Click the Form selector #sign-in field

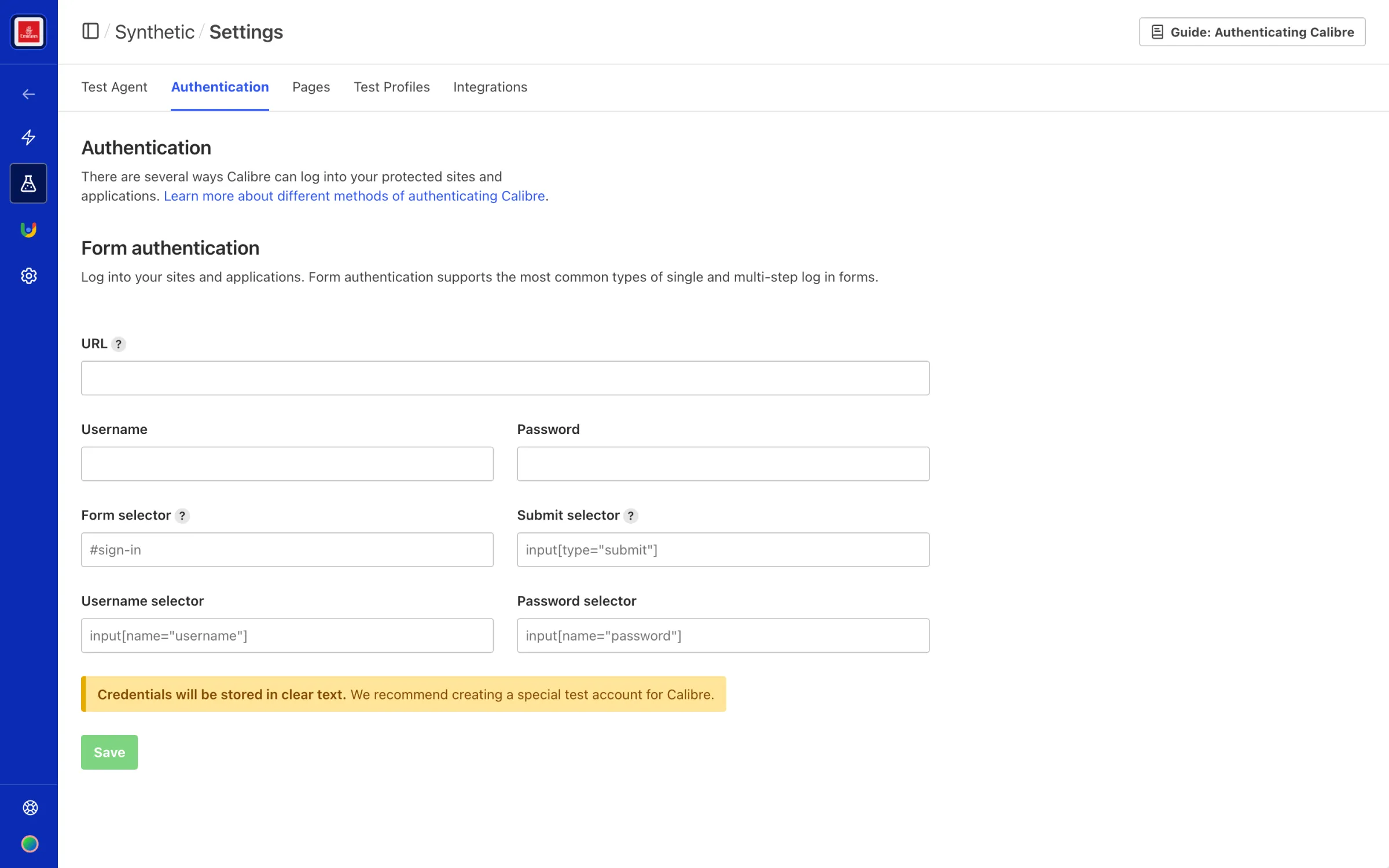[x=287, y=550]
